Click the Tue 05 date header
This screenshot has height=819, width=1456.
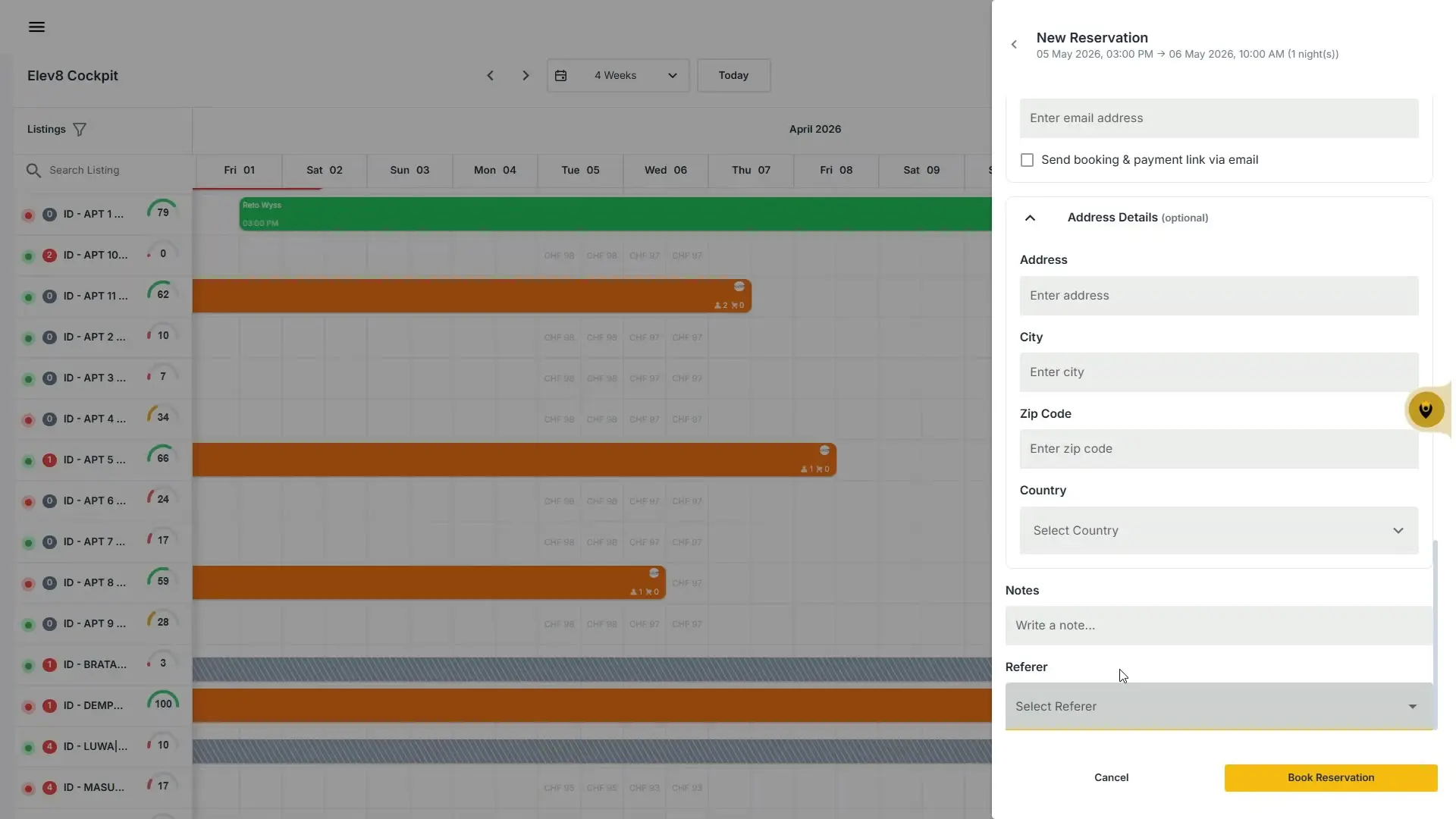tap(580, 171)
